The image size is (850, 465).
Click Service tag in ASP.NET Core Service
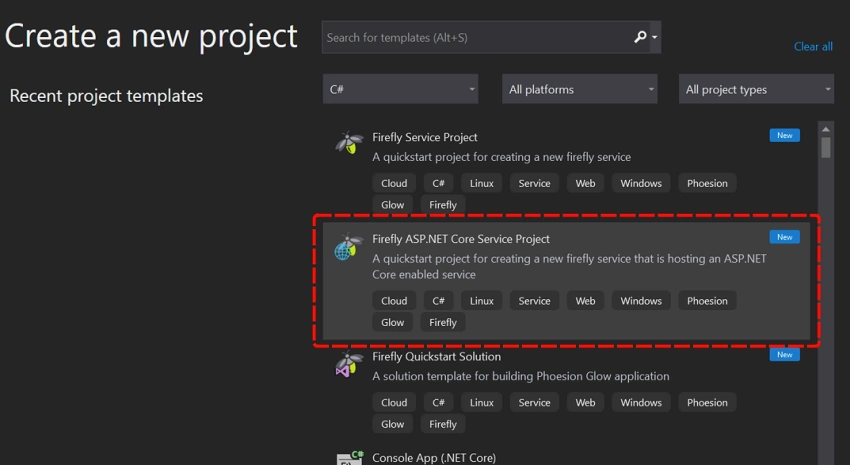(534, 301)
